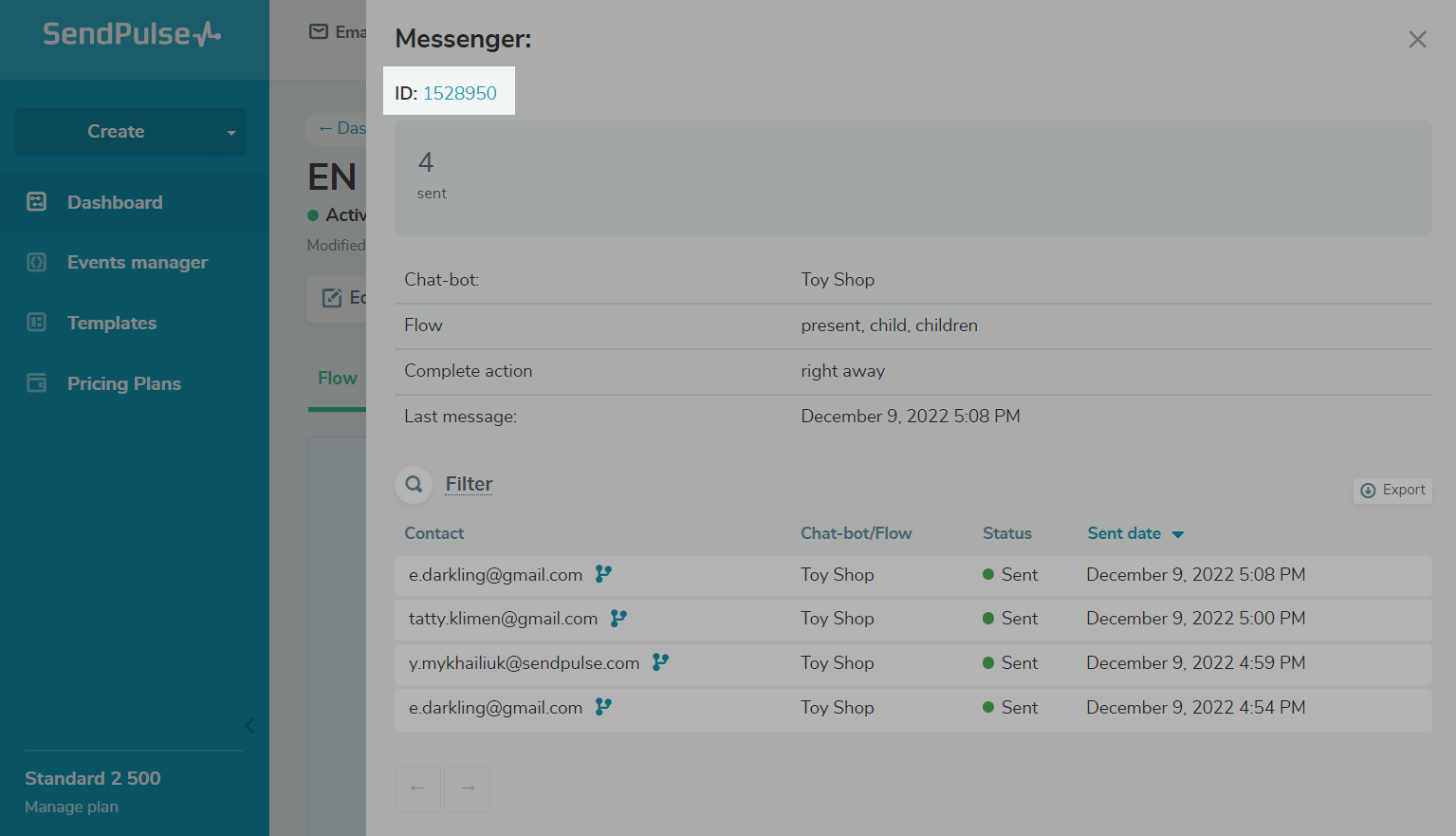
Task: Sort by Sent date arrow
Action: (x=1178, y=534)
